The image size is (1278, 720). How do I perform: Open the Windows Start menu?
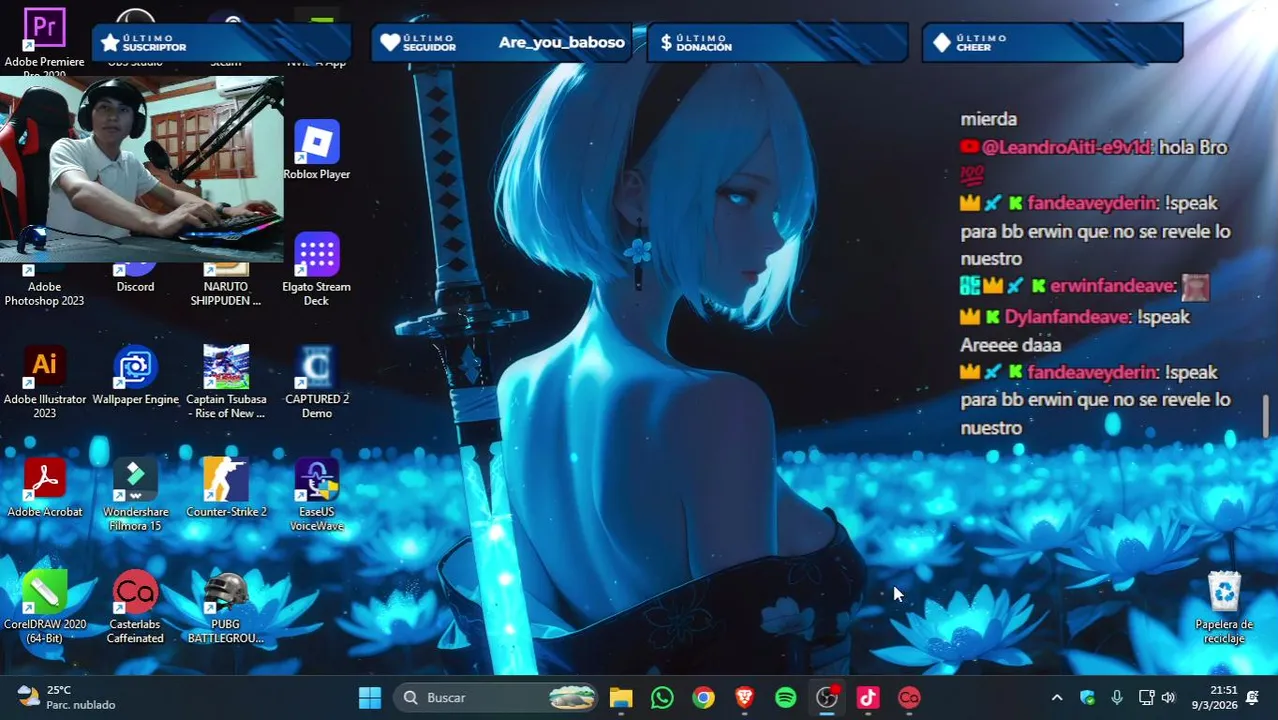[x=370, y=697]
